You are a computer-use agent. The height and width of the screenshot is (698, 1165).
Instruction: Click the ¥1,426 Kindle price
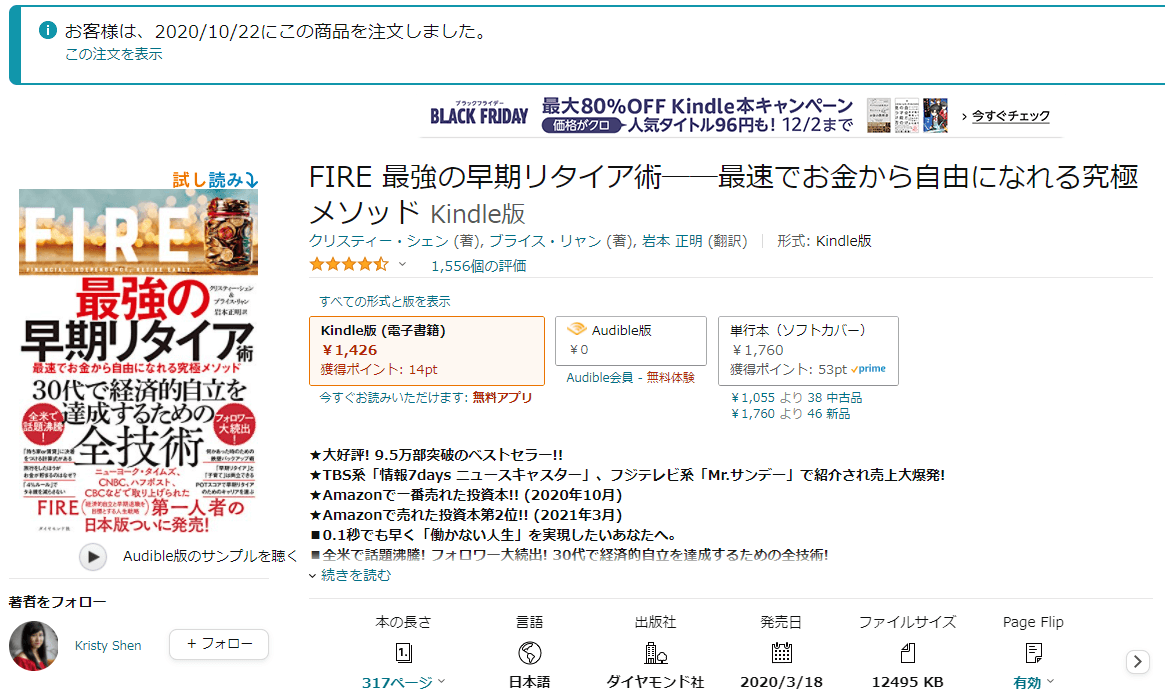349,350
